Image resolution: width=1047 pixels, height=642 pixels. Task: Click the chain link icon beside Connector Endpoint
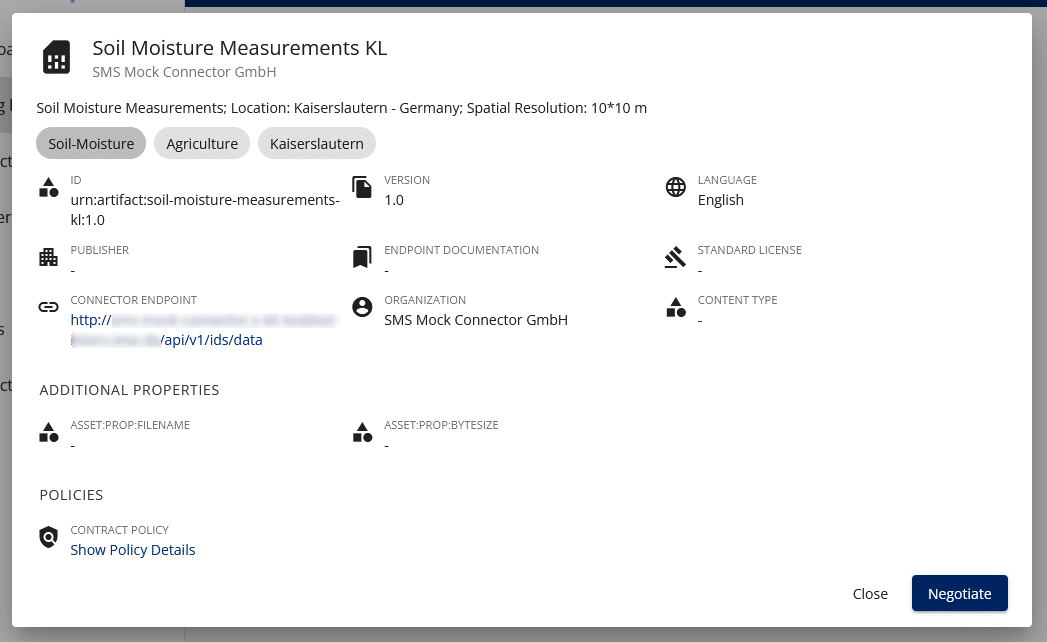coord(49,307)
